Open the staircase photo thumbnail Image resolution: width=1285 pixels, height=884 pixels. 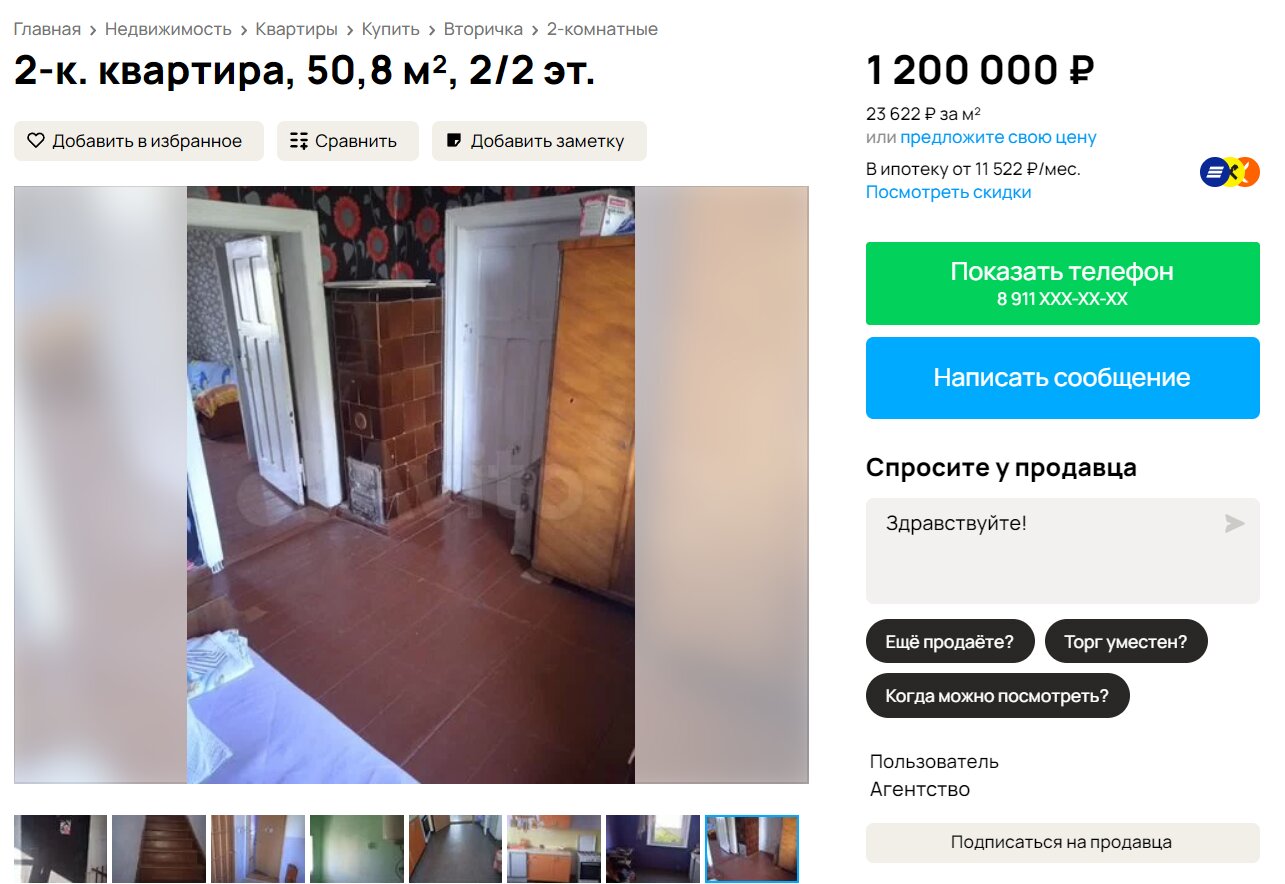[x=159, y=849]
